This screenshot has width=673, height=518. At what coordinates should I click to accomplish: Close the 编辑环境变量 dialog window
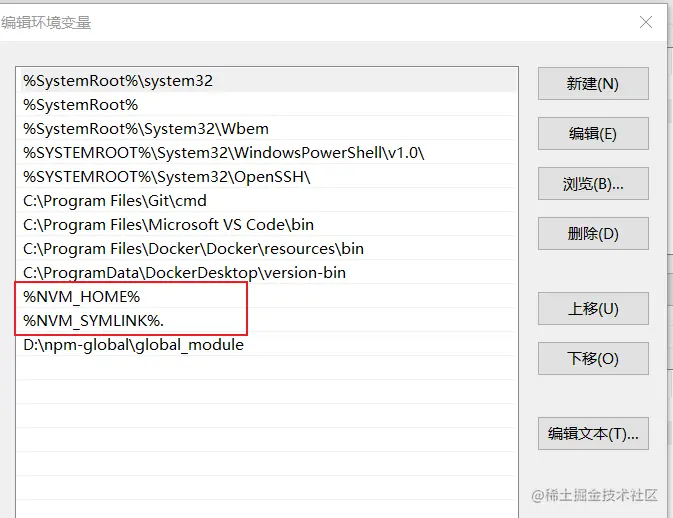647,21
